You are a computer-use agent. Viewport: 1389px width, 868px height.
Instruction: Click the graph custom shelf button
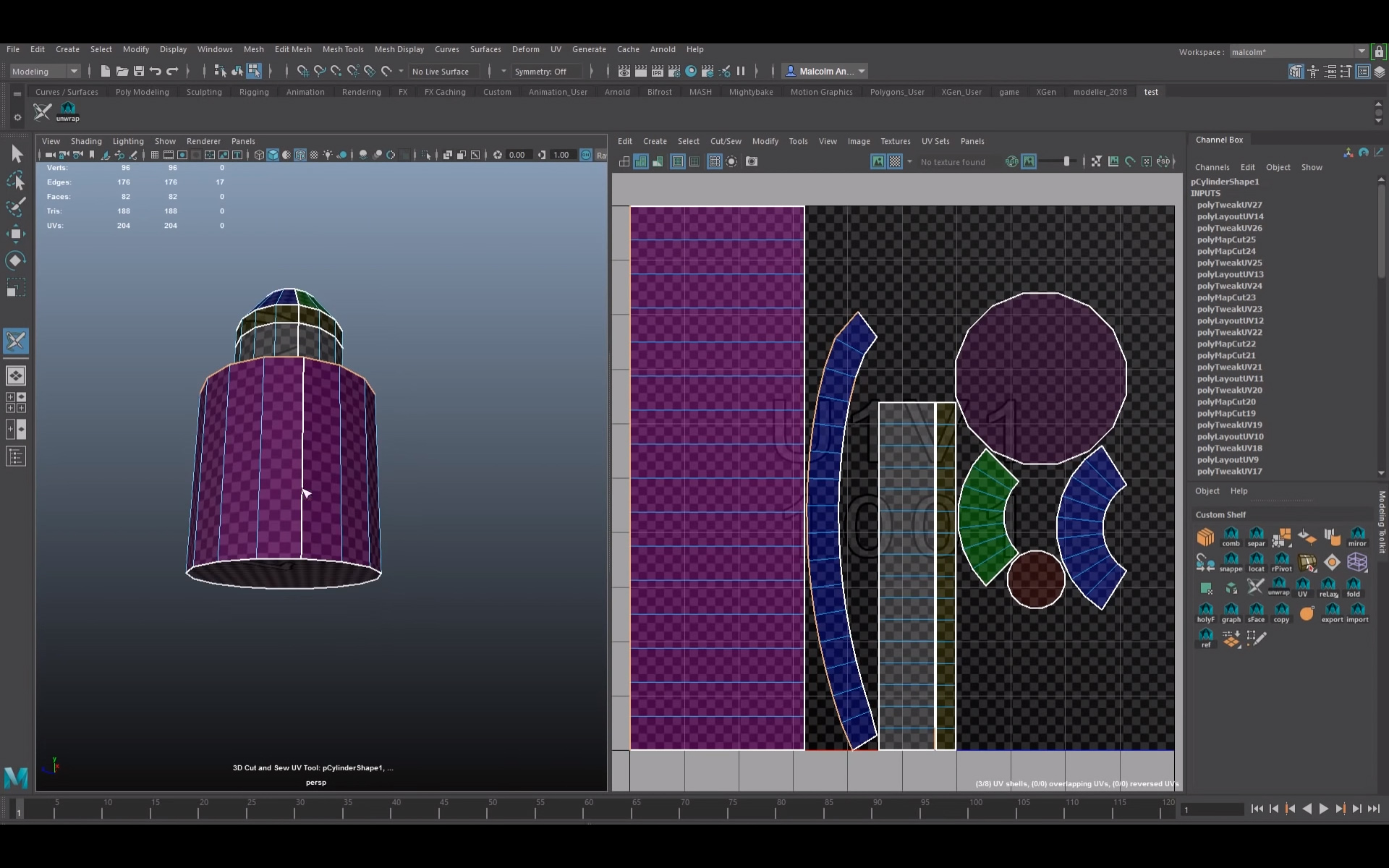1231,613
